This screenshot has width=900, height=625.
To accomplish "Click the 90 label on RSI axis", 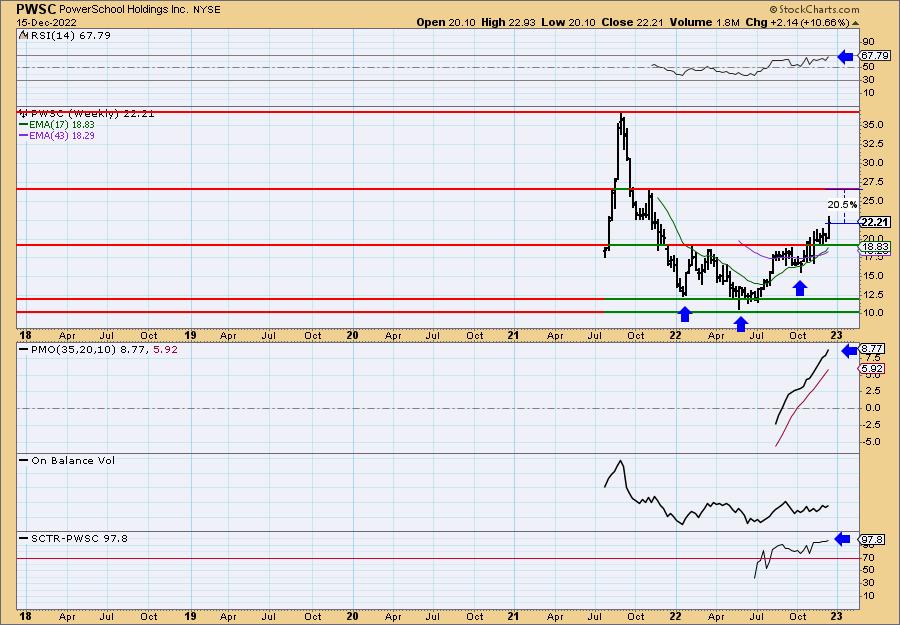I will point(868,42).
